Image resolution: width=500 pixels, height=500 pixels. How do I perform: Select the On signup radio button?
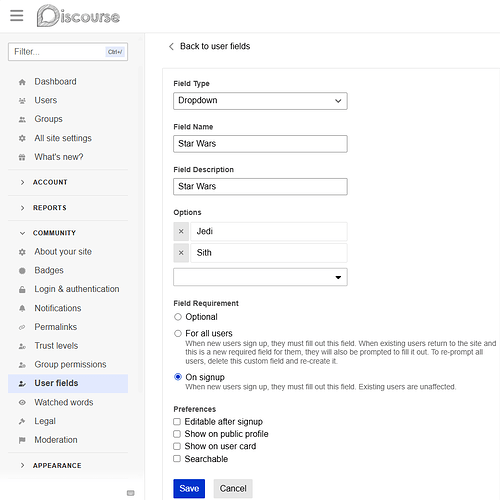coord(178,377)
